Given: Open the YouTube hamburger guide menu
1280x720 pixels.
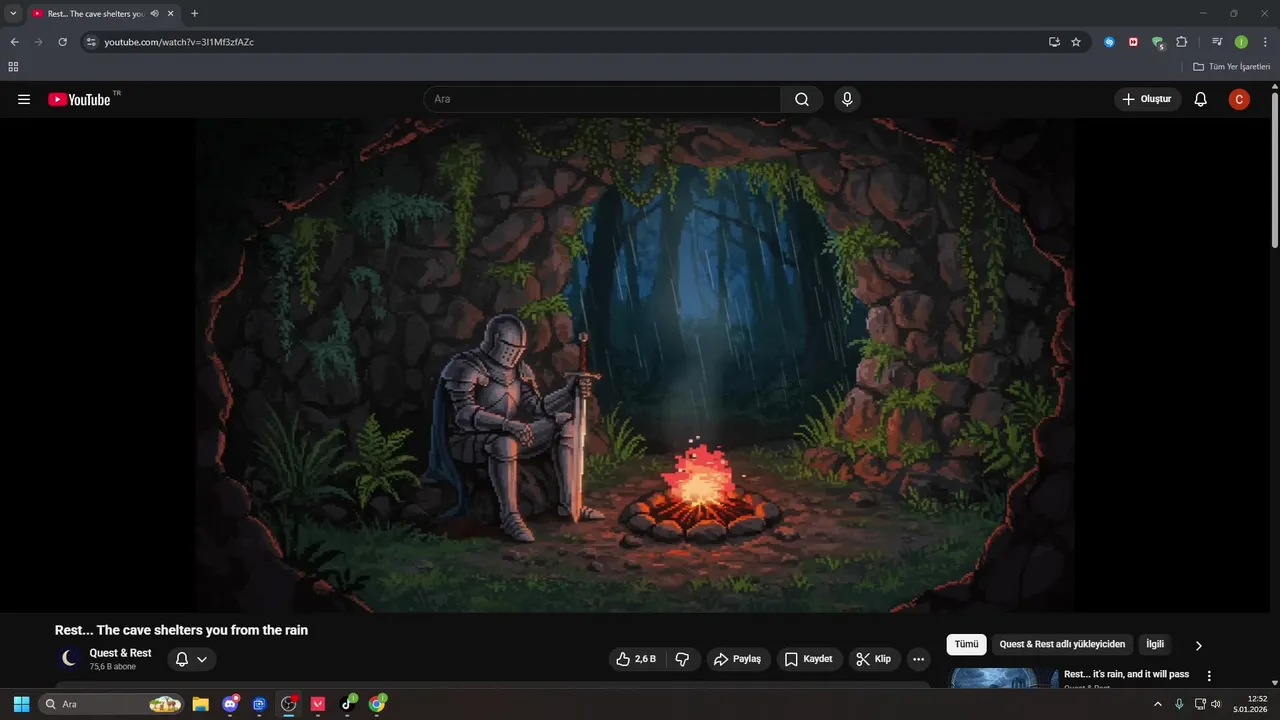Looking at the screenshot, I should tap(24, 99).
